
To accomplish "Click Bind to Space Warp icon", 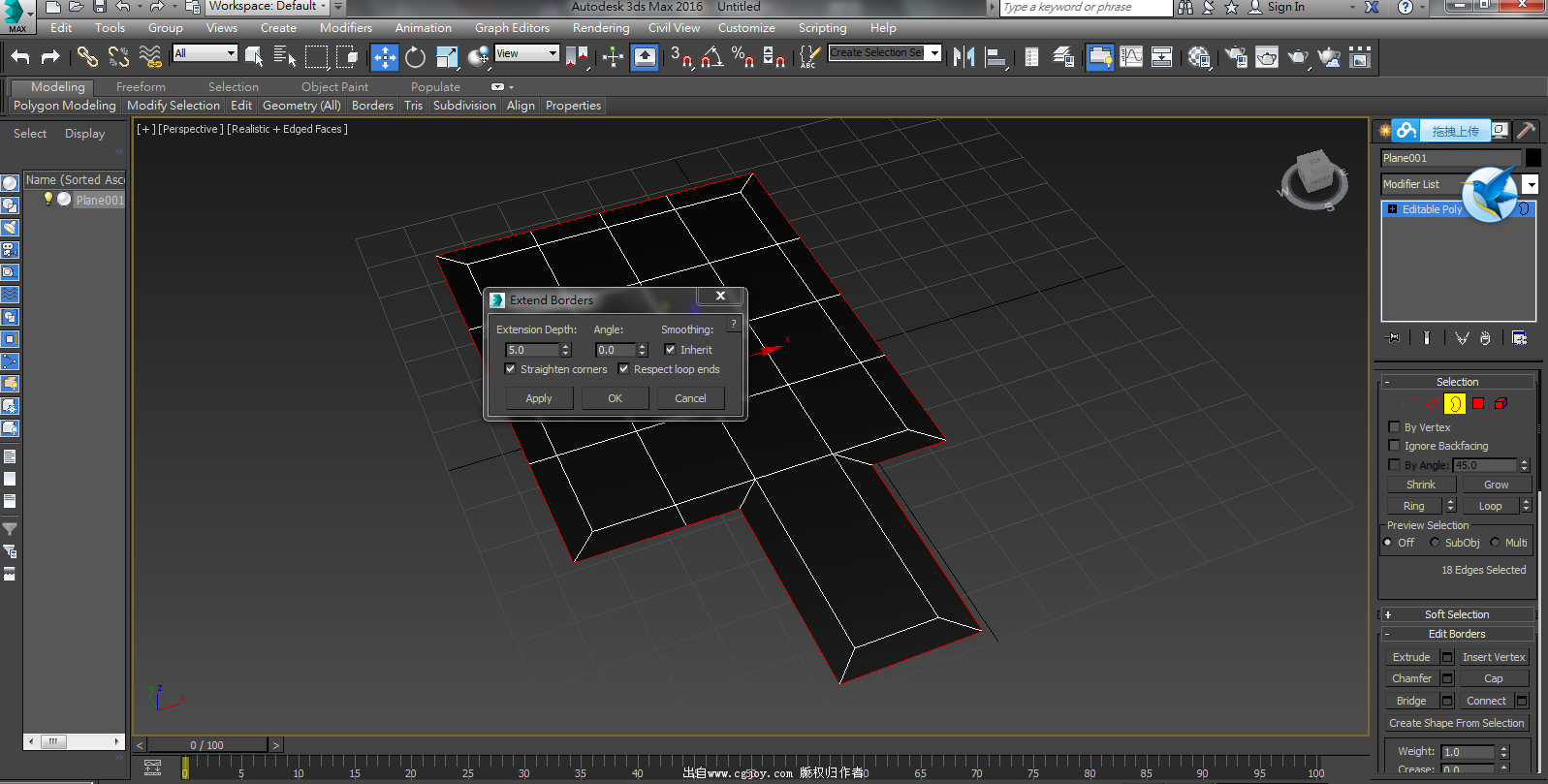I will coord(150,57).
